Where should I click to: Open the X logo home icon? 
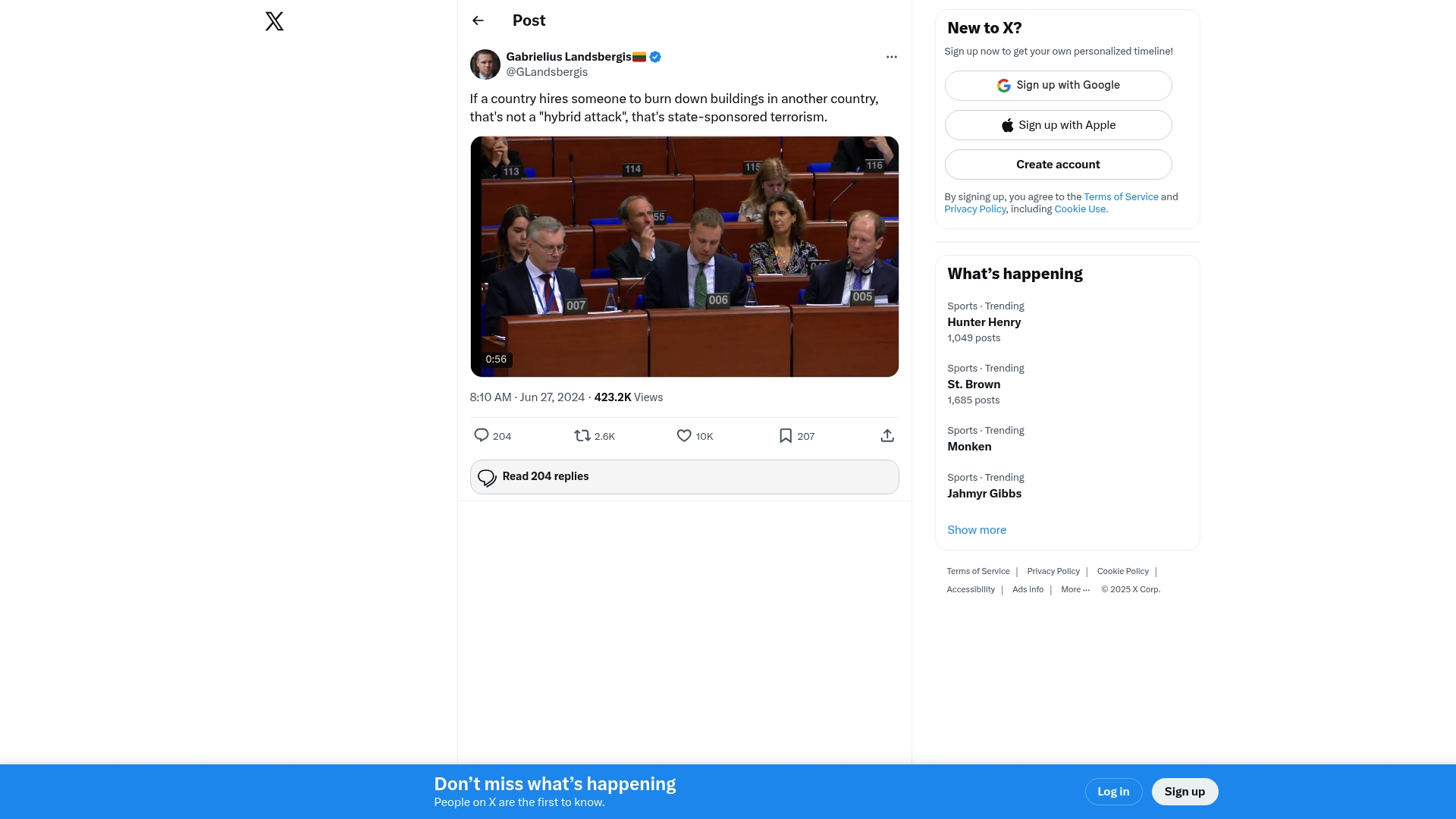click(275, 21)
